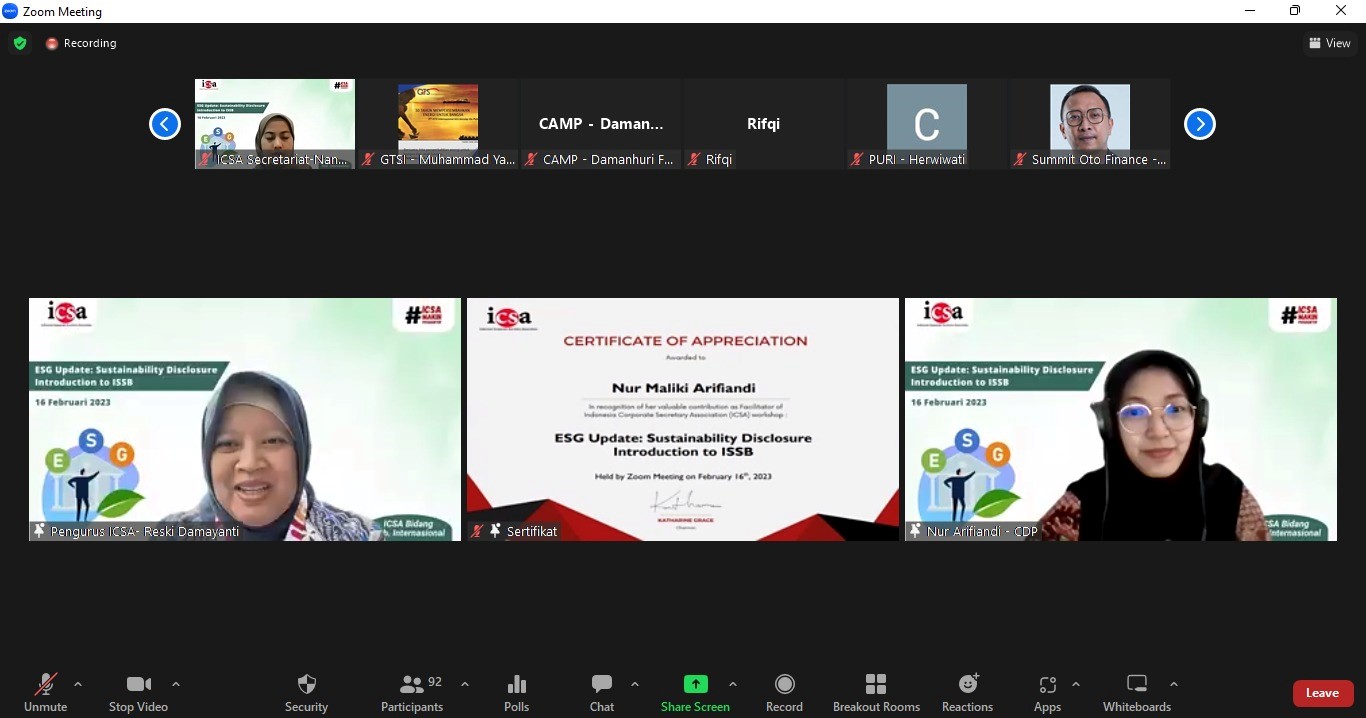Stop Video camera
Screen dimensions: 1366x718
138,692
